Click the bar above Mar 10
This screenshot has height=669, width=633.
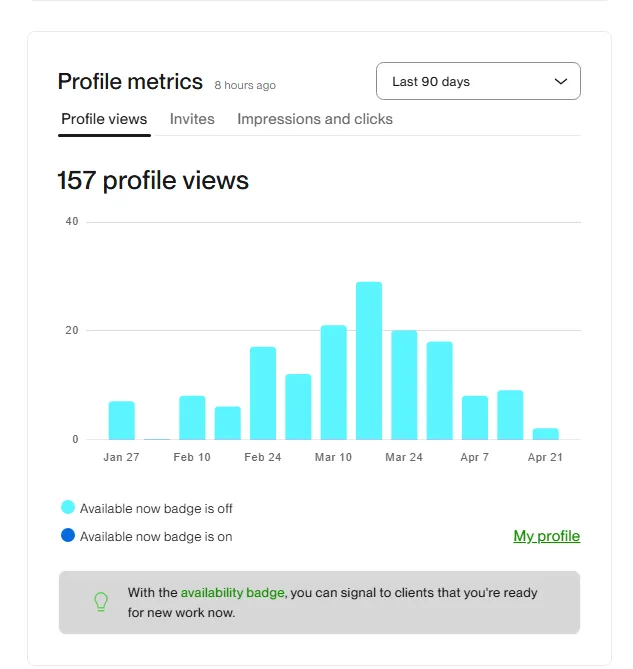333,382
